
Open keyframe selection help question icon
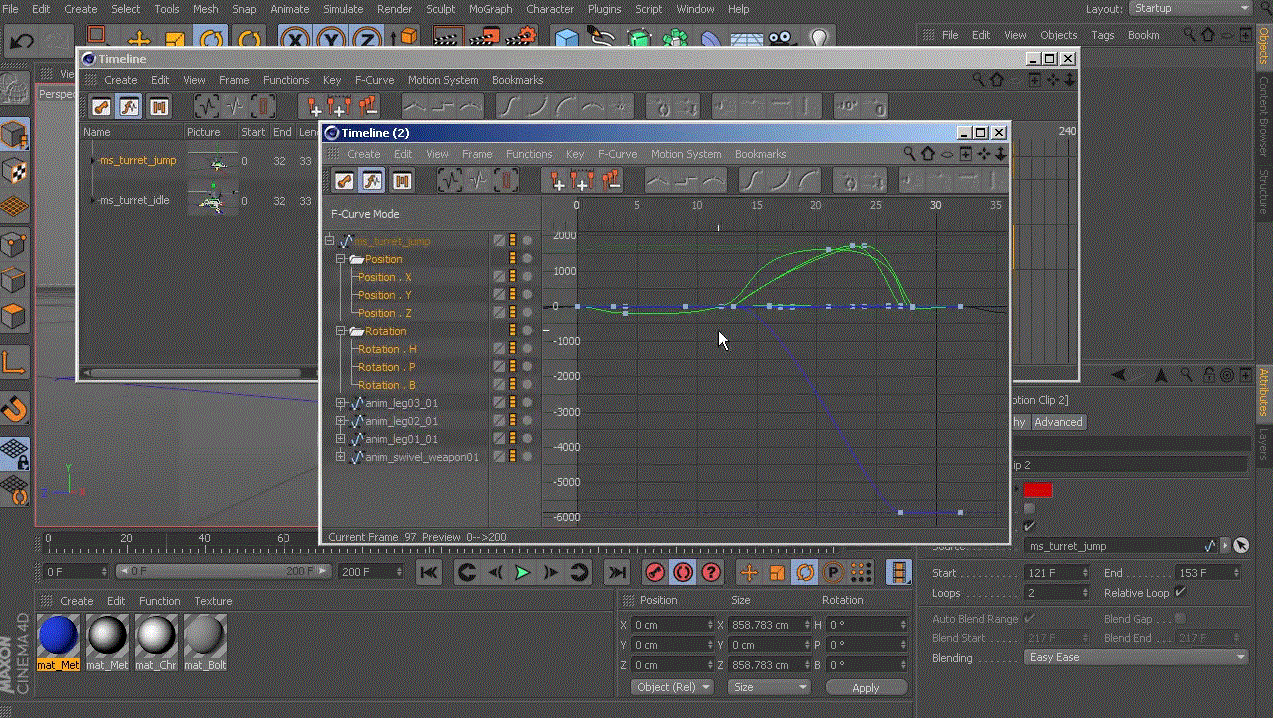(711, 572)
